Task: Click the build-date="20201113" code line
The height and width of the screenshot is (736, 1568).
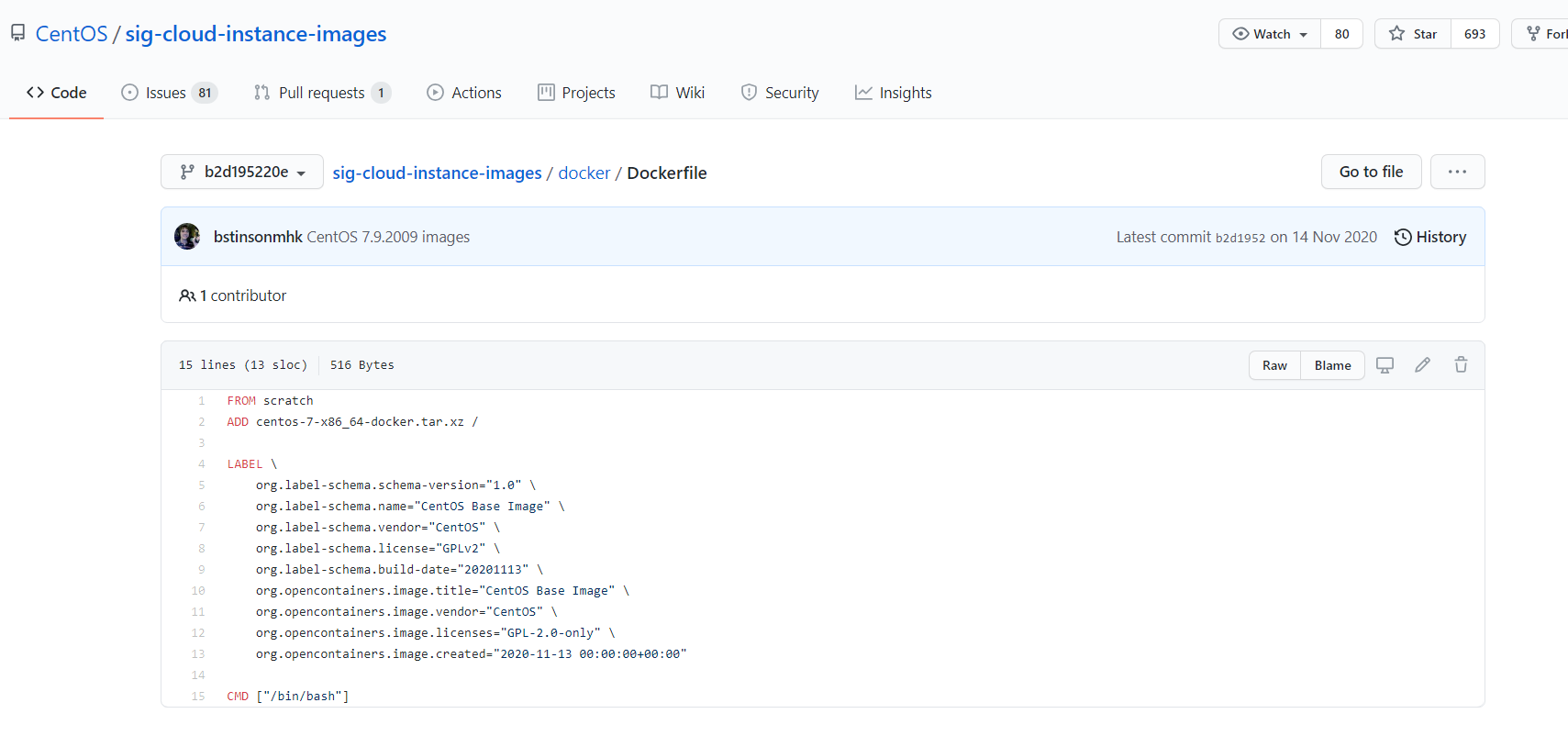Action: [400, 570]
